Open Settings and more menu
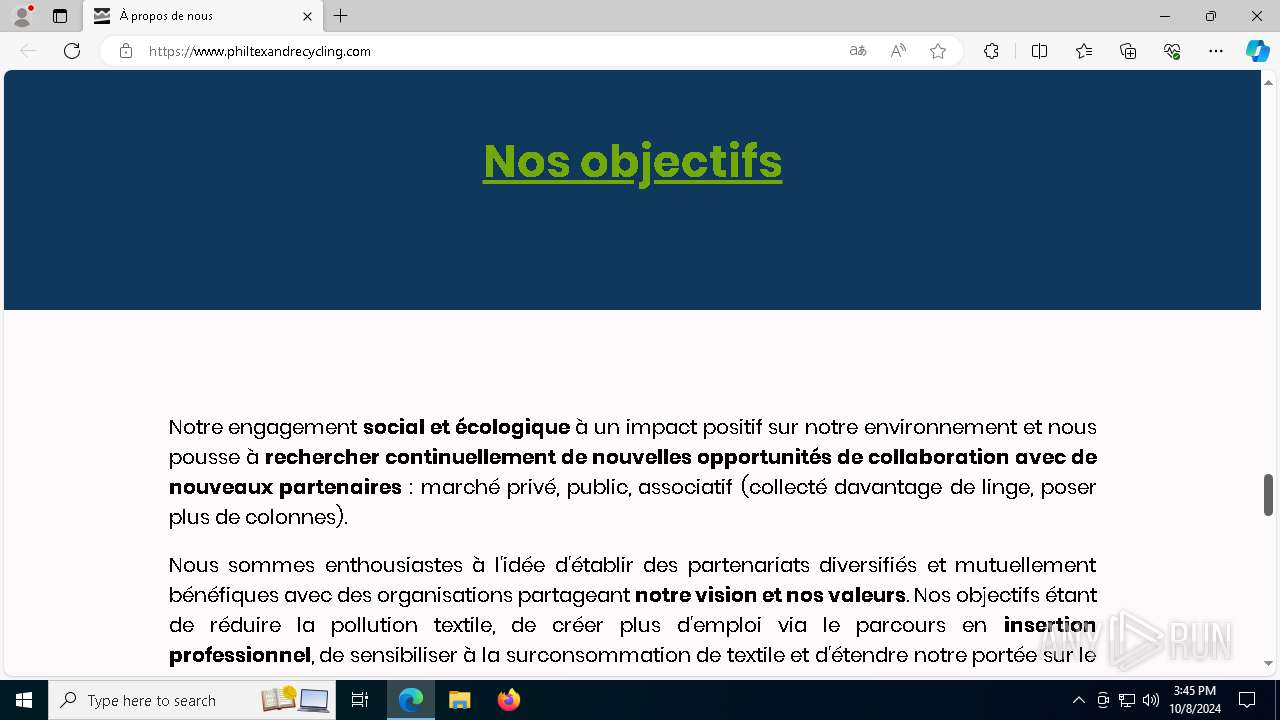This screenshot has width=1280, height=720. (1216, 51)
